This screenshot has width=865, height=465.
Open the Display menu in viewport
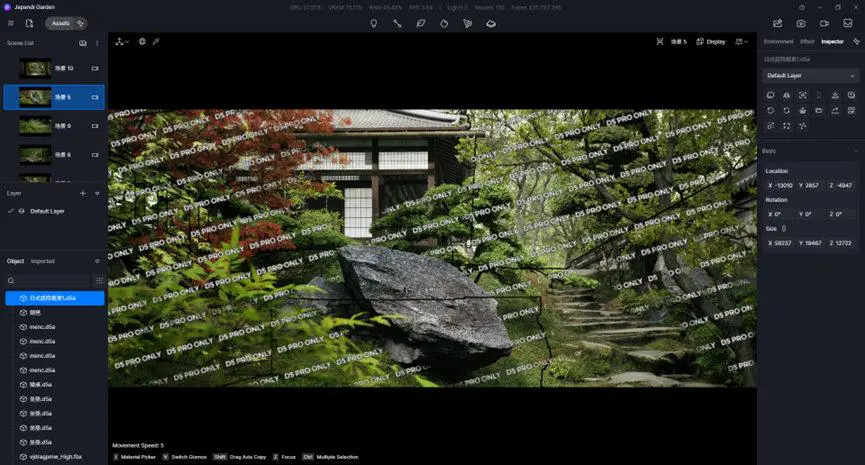[711, 41]
